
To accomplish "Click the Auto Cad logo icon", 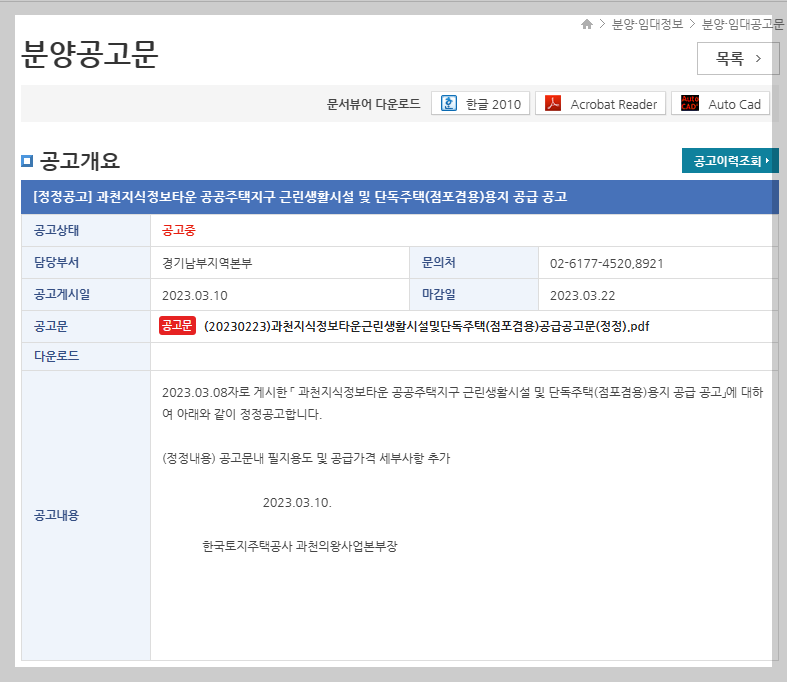I will 690,103.
